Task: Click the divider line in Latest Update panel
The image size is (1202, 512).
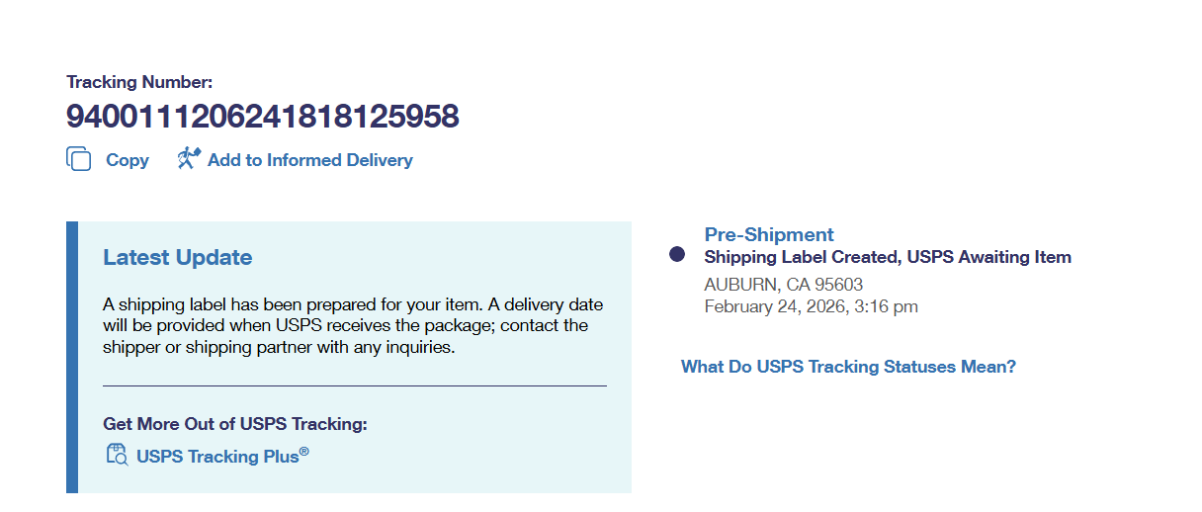Action: click(354, 386)
